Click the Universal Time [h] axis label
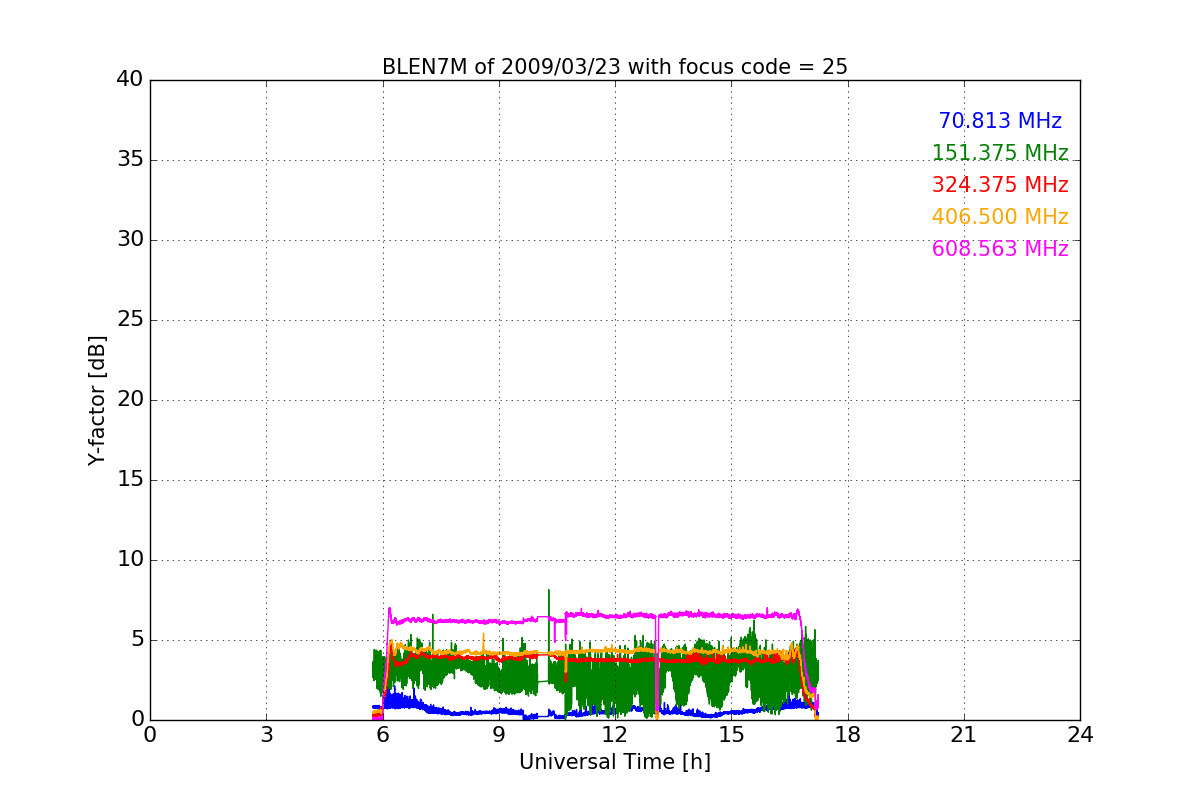1200x800 pixels. pyautogui.click(x=615, y=762)
